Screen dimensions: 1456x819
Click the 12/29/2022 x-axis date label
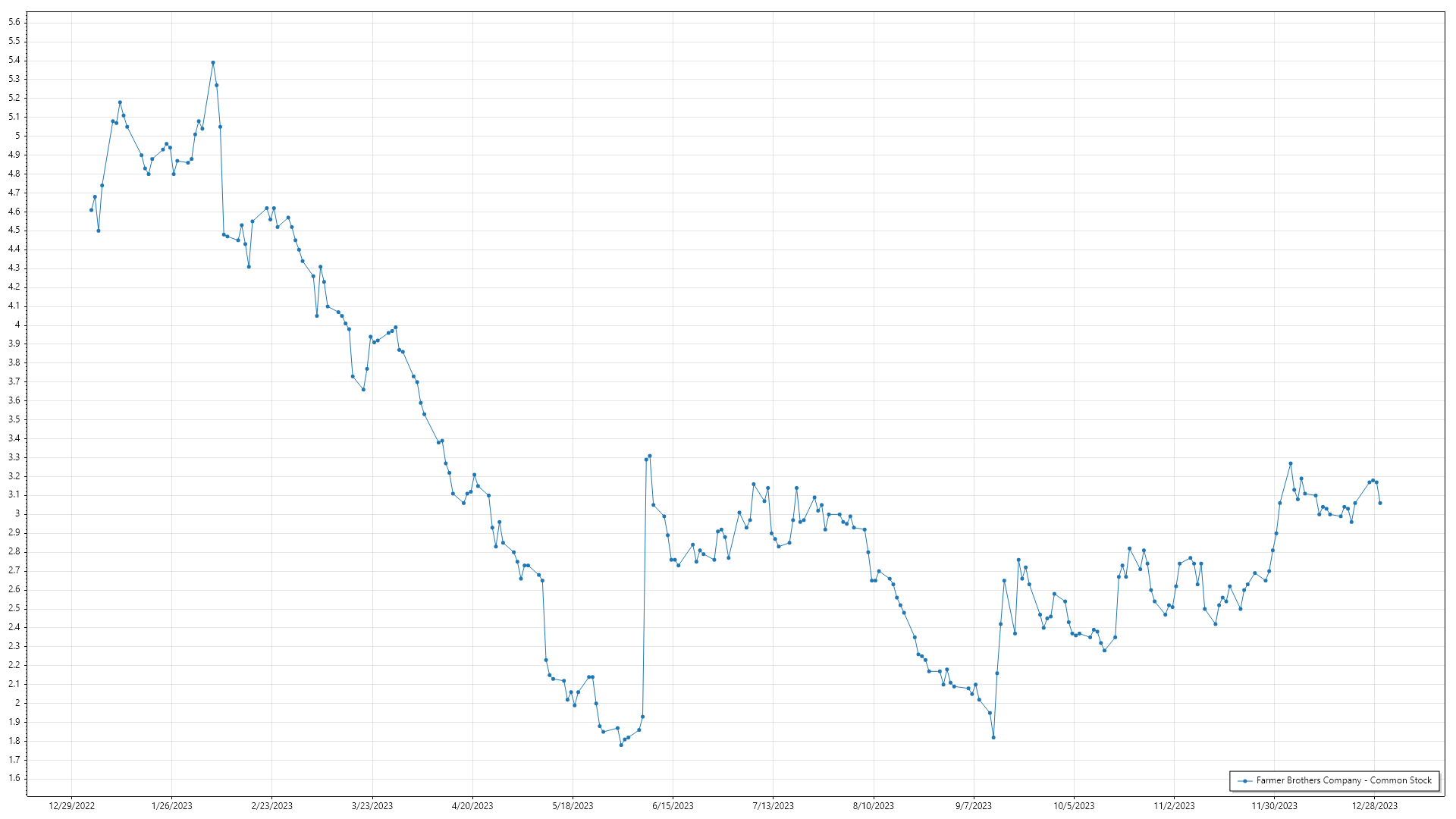[x=71, y=806]
